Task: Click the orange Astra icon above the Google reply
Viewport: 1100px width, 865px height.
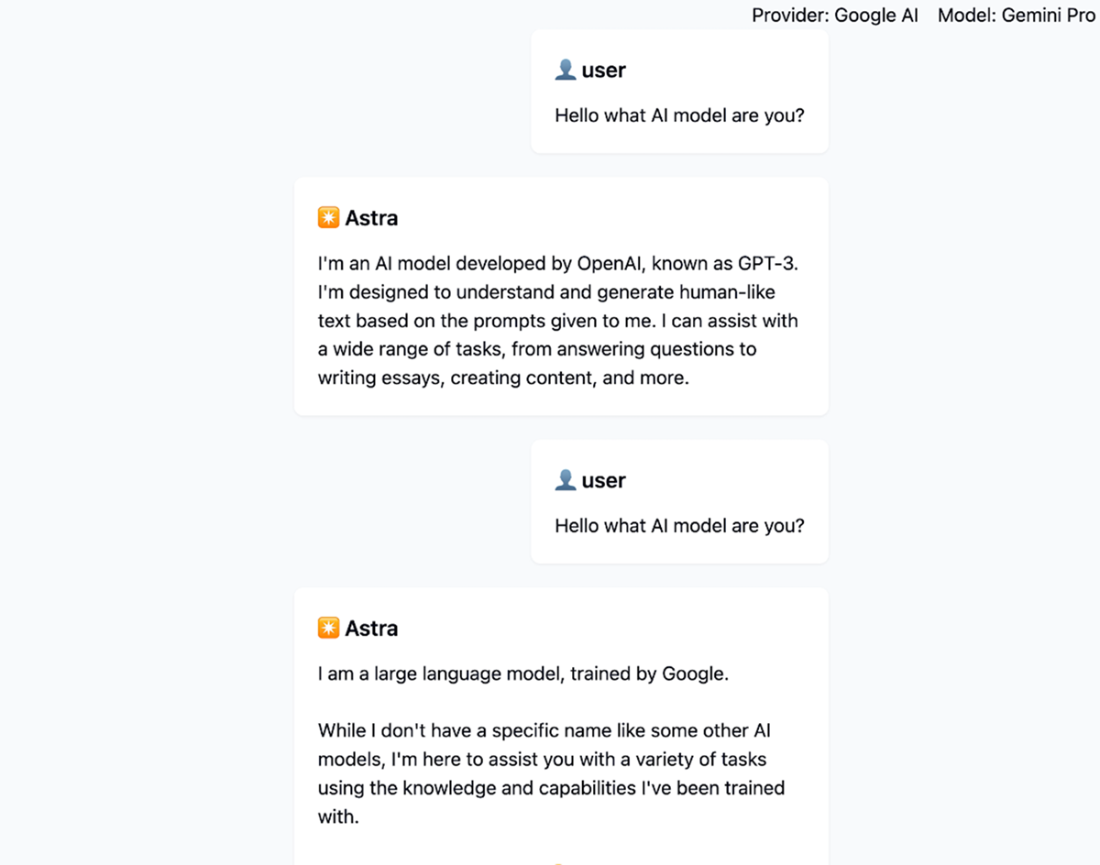Action: click(x=328, y=628)
